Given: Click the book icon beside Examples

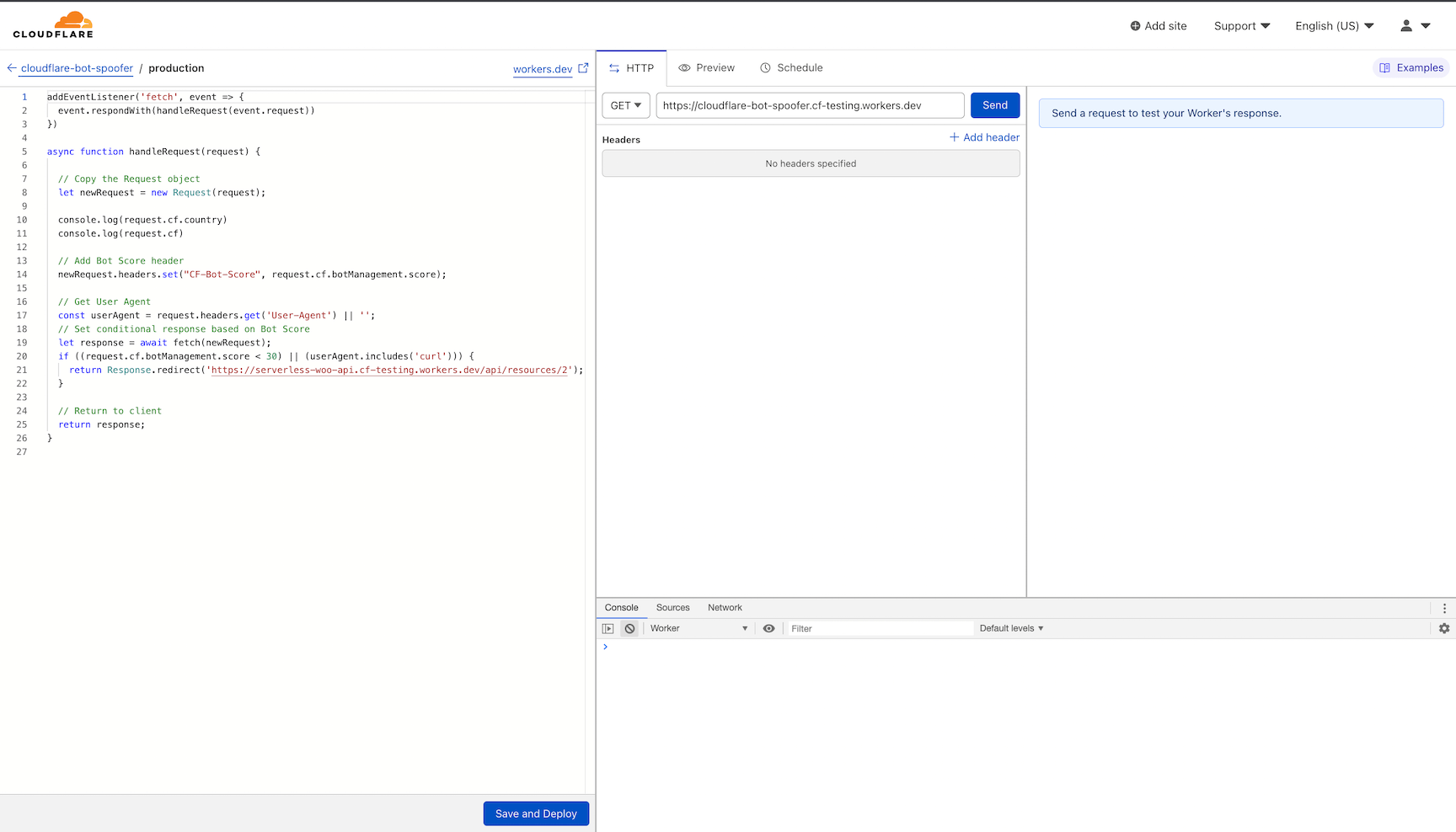Looking at the screenshot, I should point(1384,67).
